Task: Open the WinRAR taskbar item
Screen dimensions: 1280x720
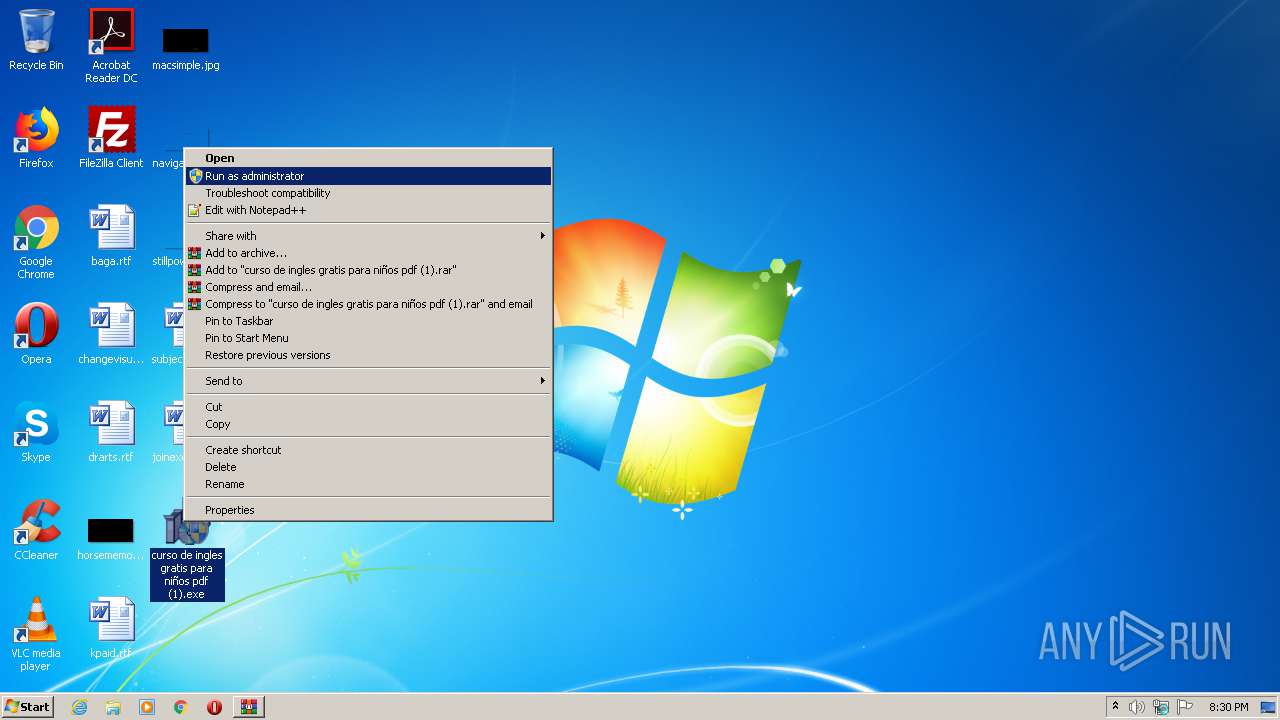Action: coord(249,707)
